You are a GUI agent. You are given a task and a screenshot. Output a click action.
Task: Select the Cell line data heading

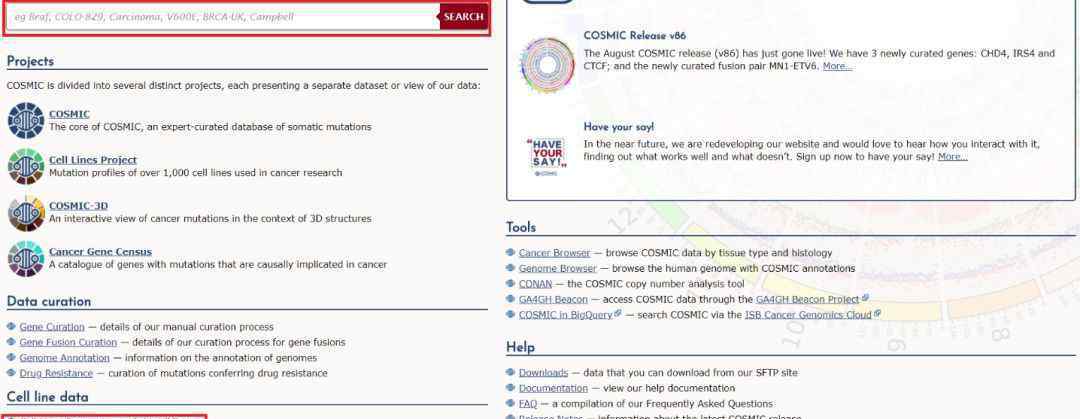(48, 397)
